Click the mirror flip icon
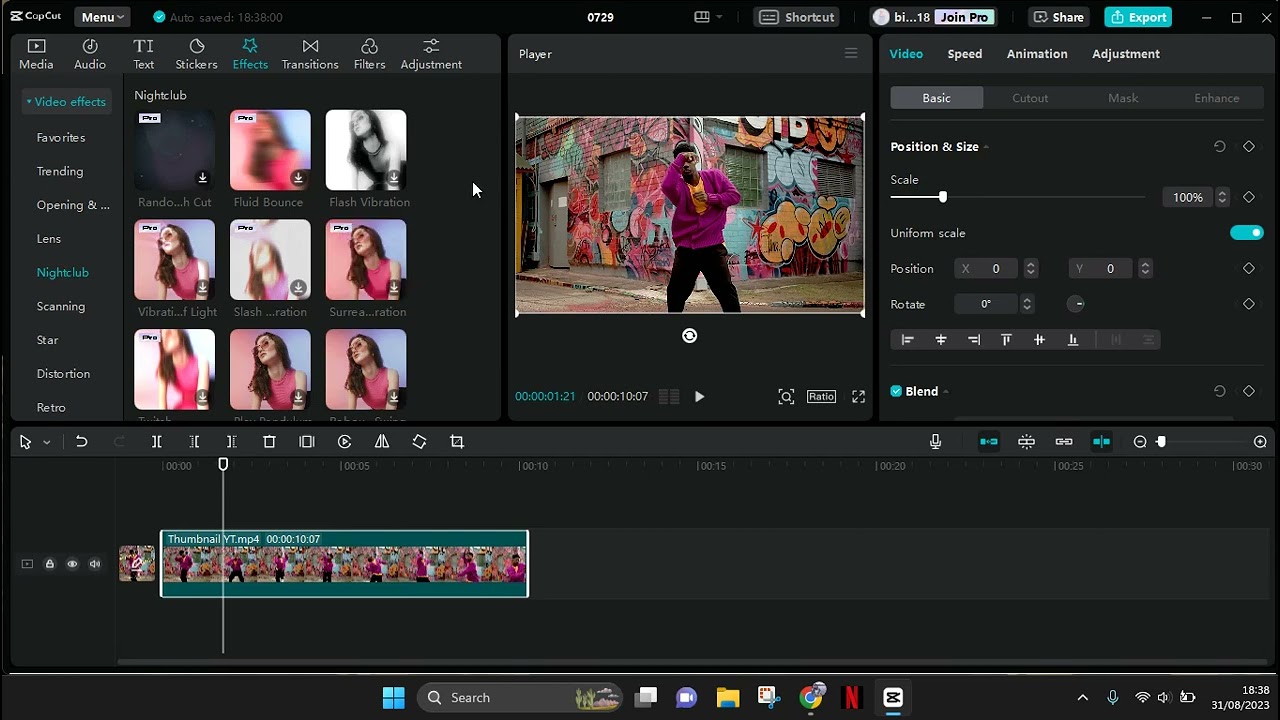The height and width of the screenshot is (720, 1280). (x=382, y=442)
